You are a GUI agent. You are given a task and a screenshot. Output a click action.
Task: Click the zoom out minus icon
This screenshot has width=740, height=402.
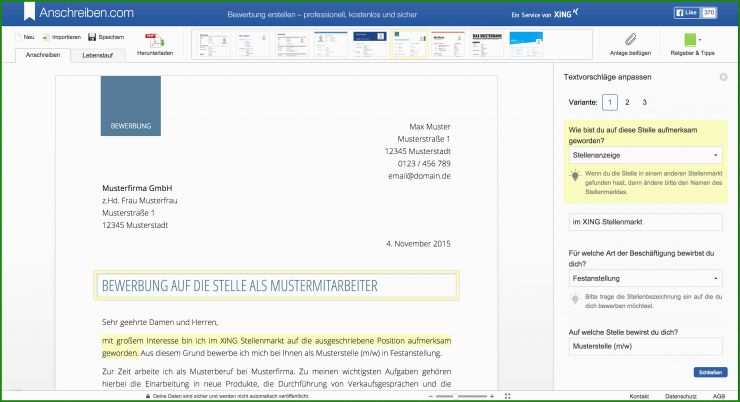click(430, 396)
